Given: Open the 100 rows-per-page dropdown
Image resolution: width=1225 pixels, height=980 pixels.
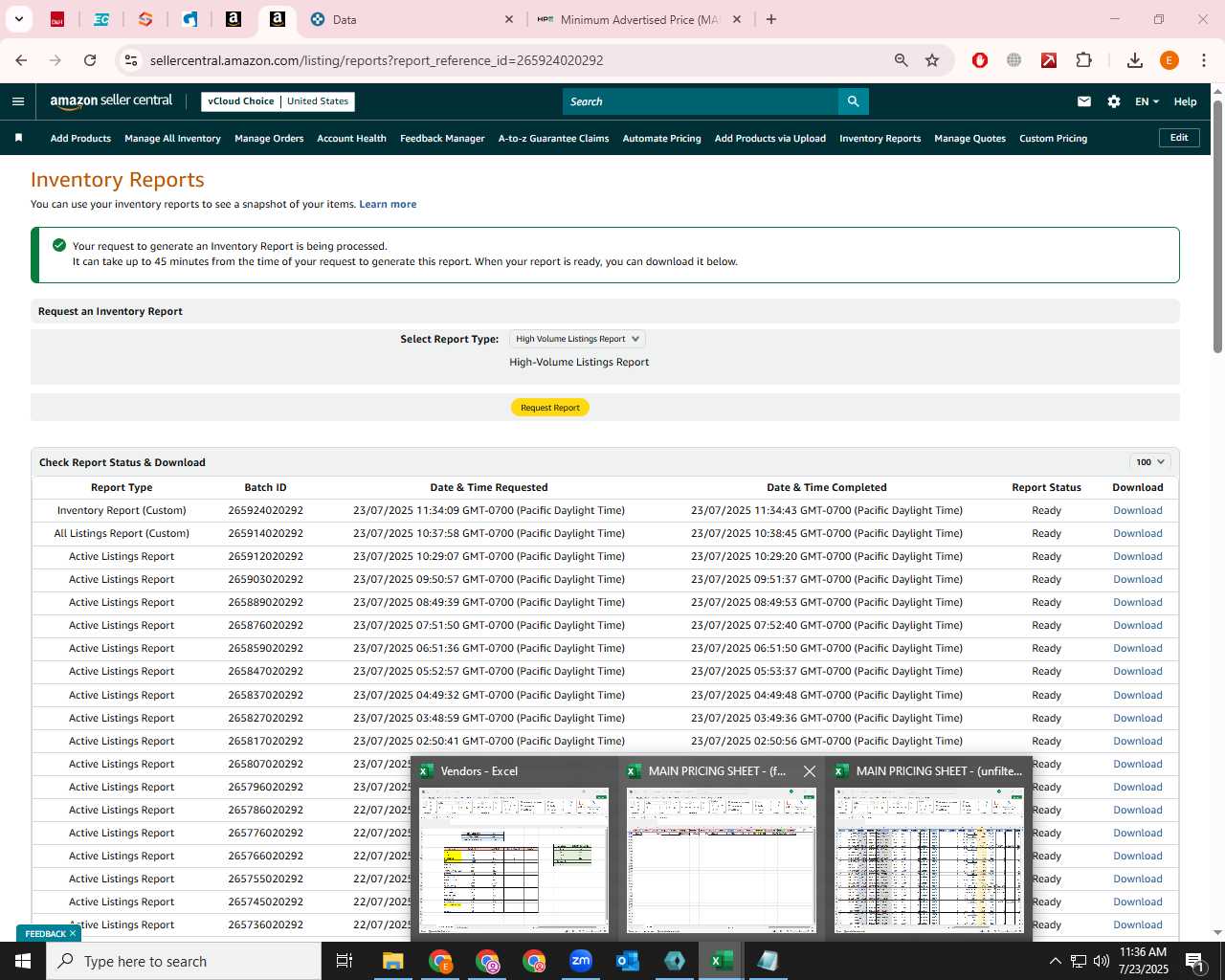Looking at the screenshot, I should [x=1150, y=462].
